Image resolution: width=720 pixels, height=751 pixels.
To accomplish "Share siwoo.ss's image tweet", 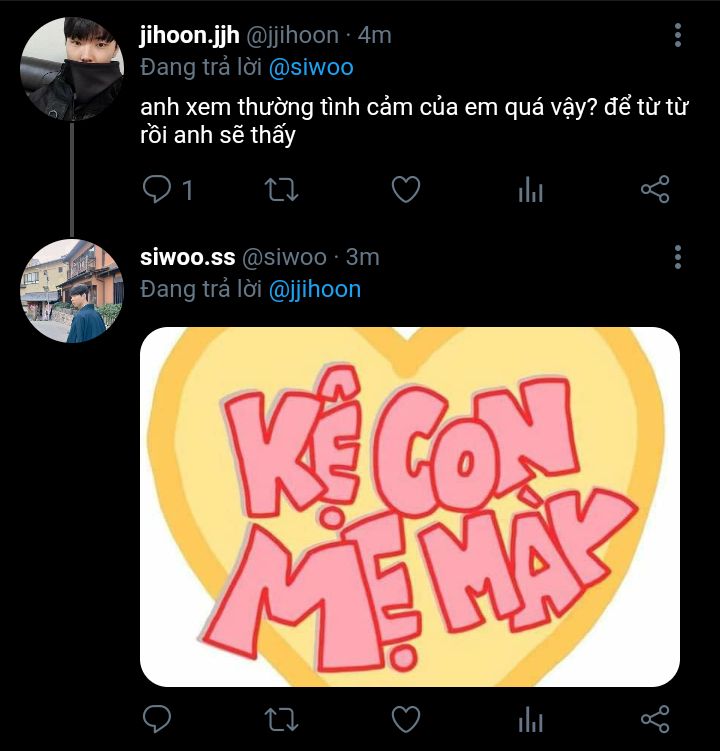I will coord(655,719).
